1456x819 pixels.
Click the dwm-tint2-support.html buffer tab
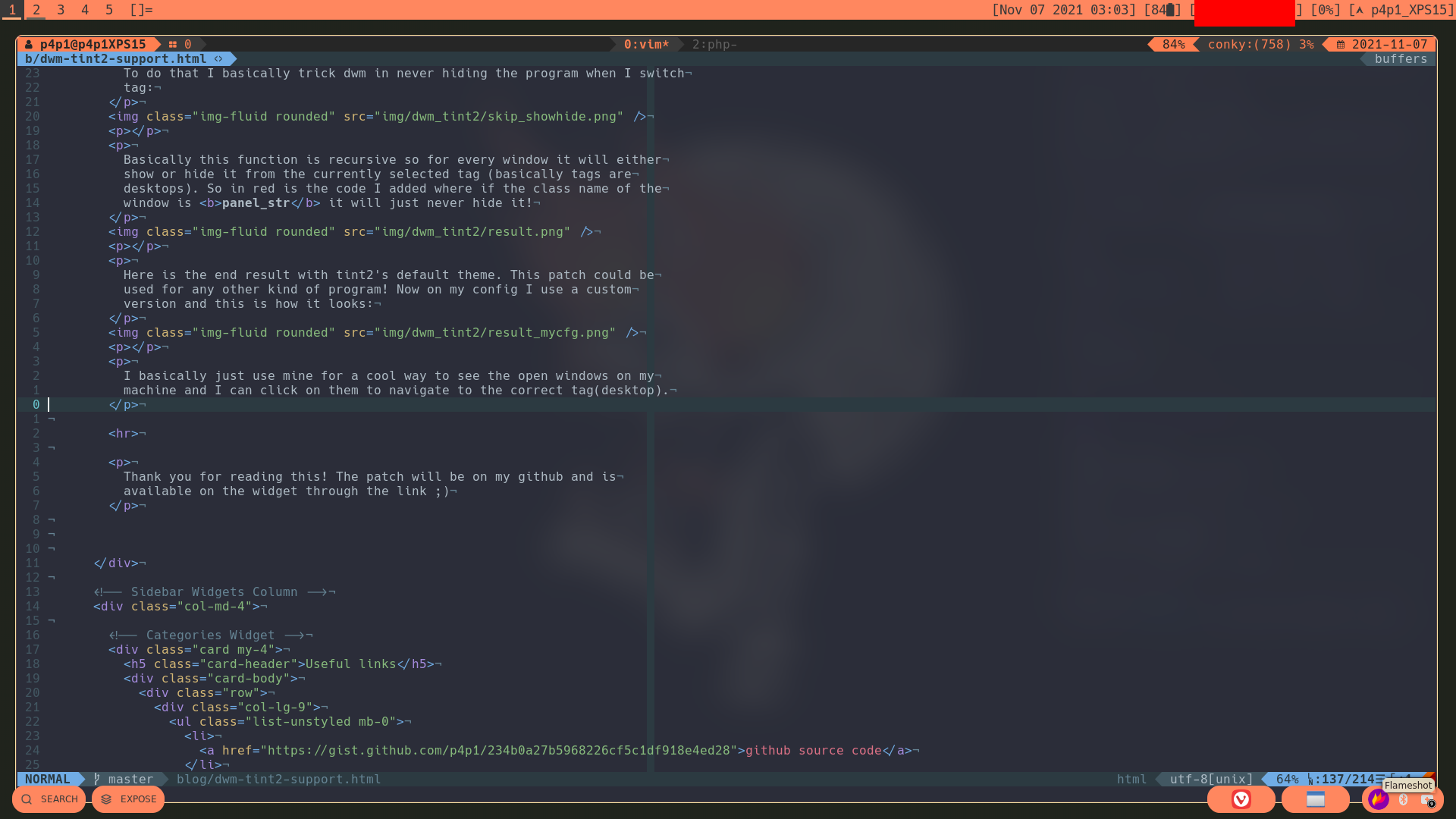[x=115, y=59]
